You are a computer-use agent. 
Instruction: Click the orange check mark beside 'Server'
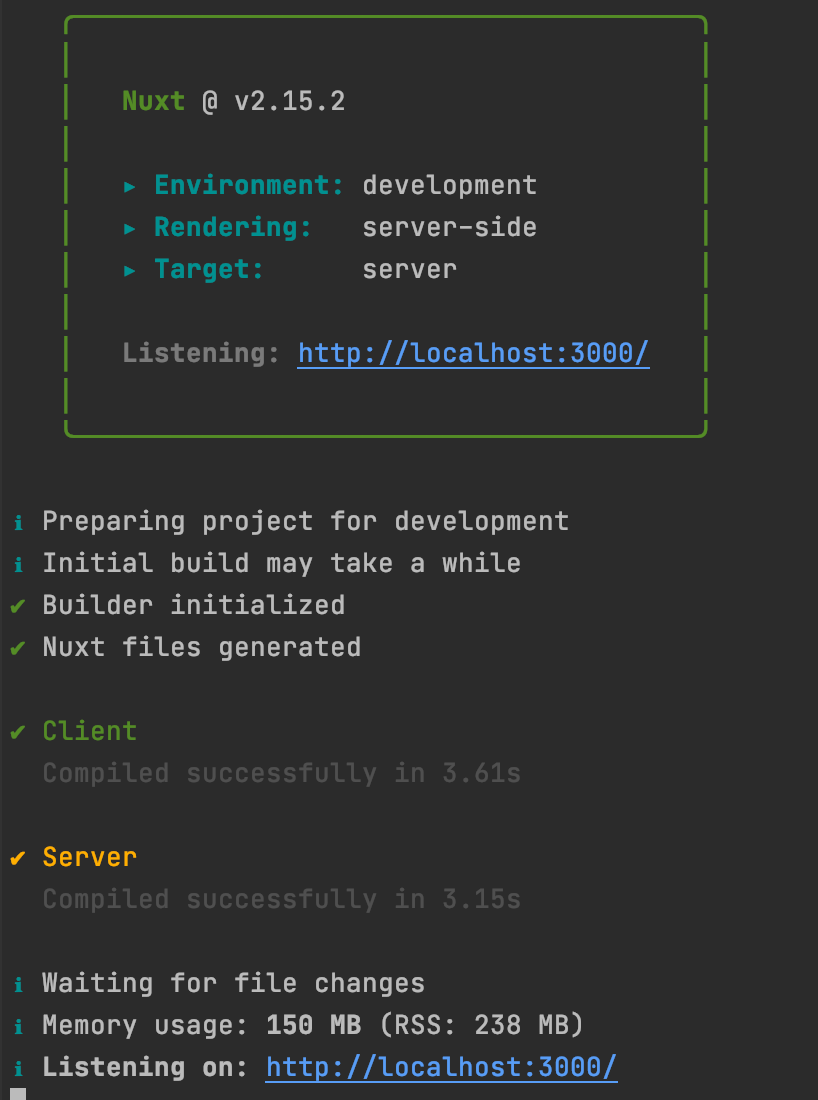(18, 857)
